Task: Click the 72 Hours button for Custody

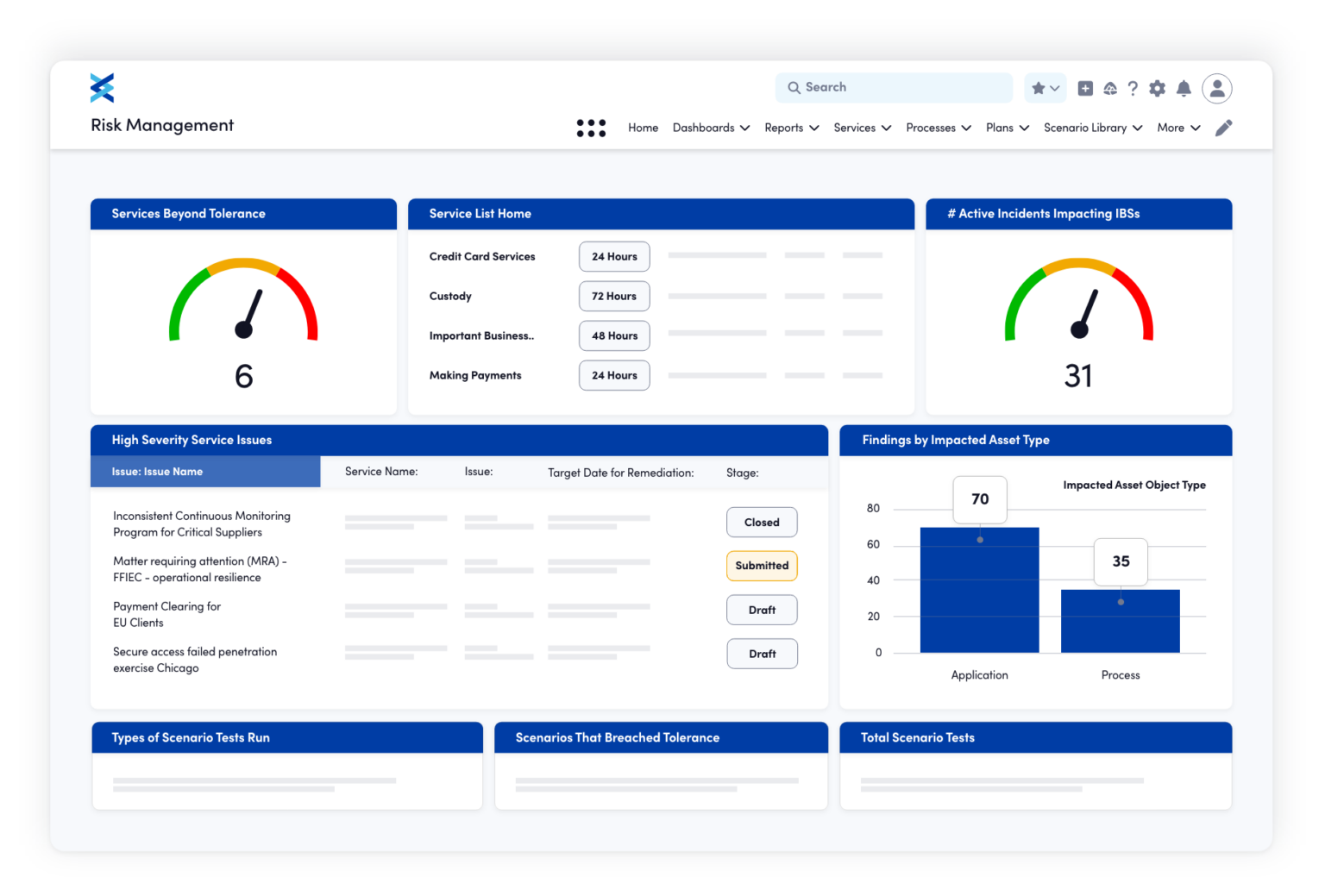Action: [613, 296]
